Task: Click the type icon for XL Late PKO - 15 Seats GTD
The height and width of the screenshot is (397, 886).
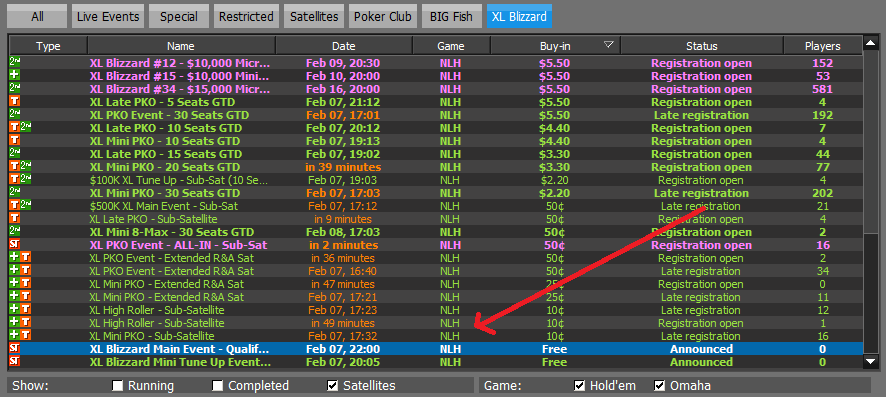Action: [15, 154]
